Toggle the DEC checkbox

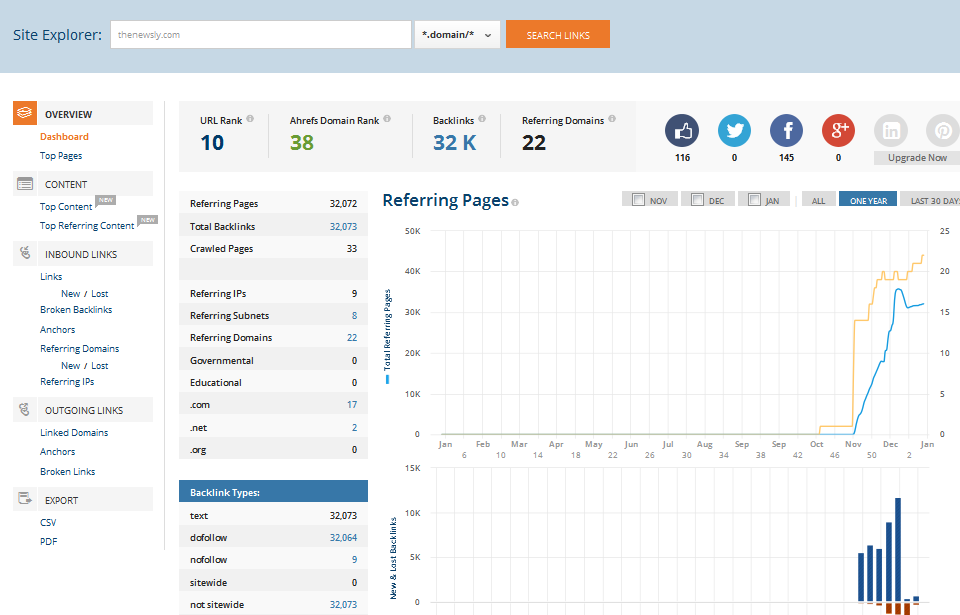point(697,200)
